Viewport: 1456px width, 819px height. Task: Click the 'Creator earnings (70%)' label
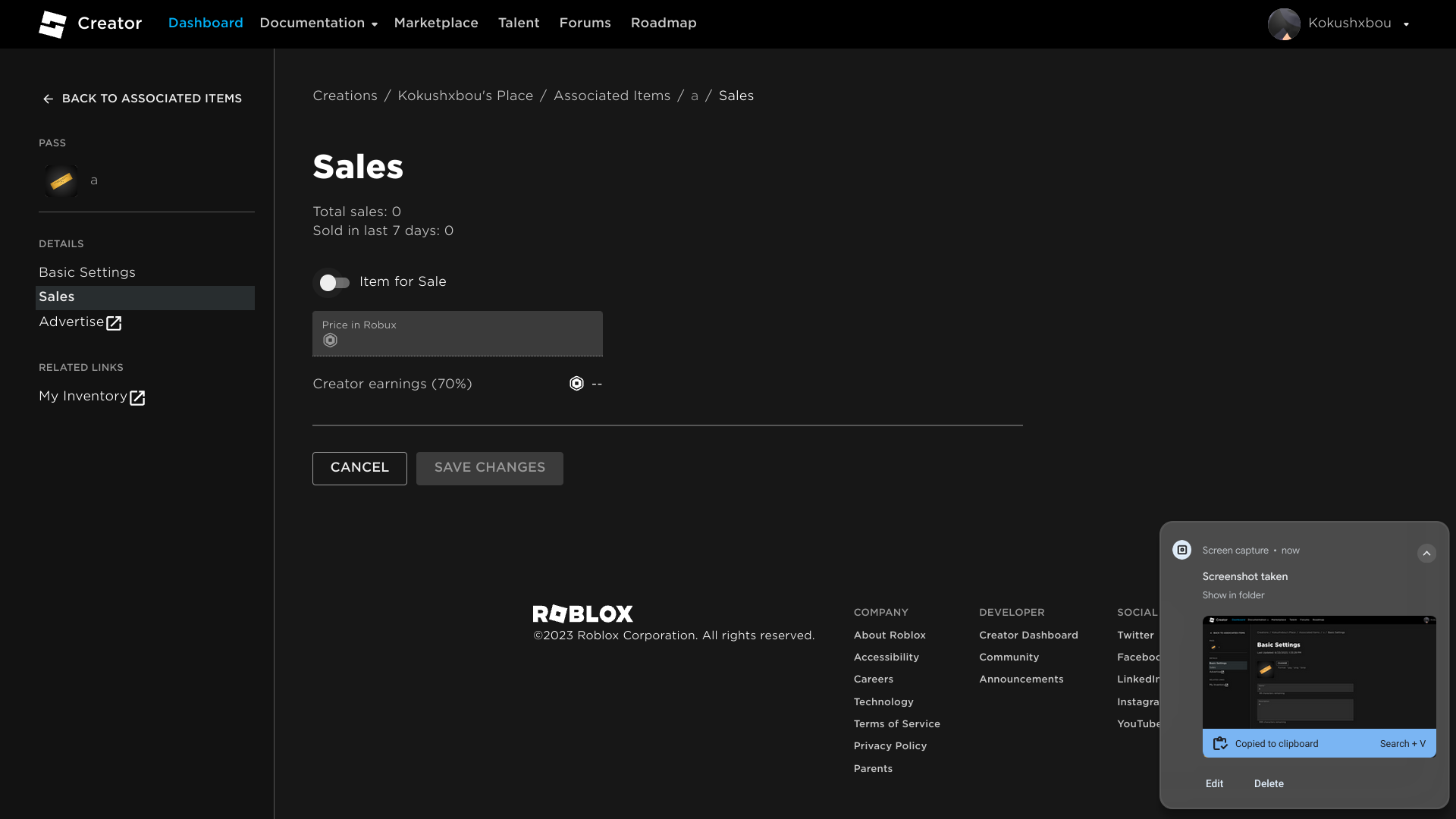point(392,384)
